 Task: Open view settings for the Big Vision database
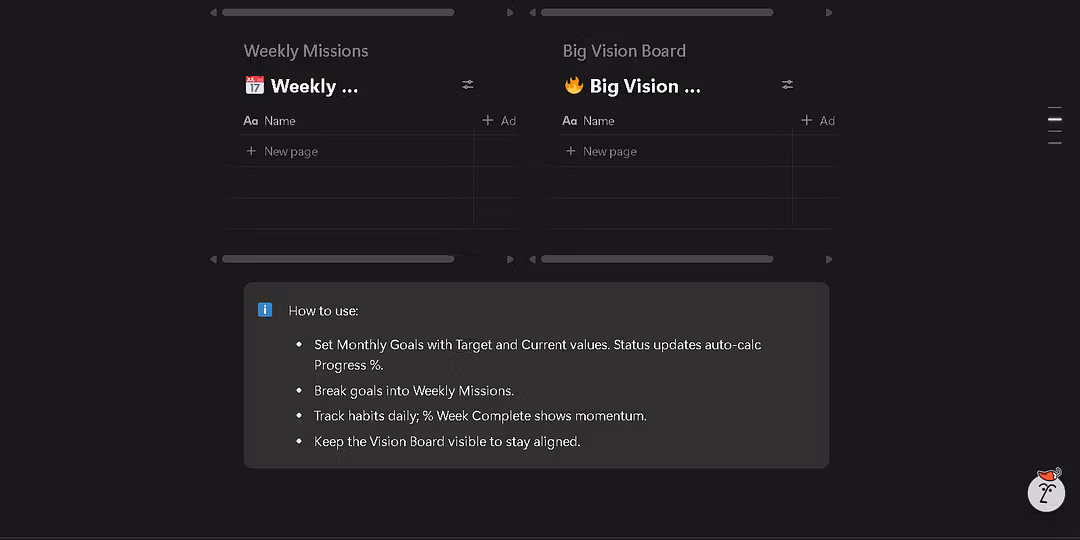point(787,85)
